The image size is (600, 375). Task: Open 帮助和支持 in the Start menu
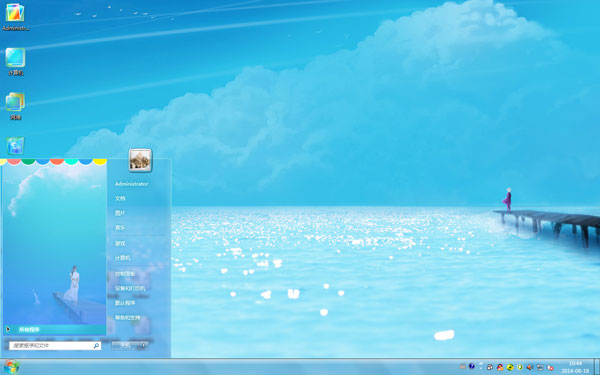(x=127, y=317)
